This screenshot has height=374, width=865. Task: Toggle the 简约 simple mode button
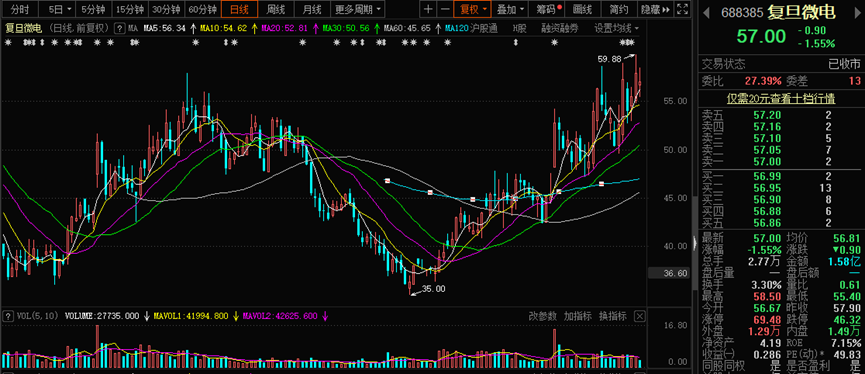point(618,9)
